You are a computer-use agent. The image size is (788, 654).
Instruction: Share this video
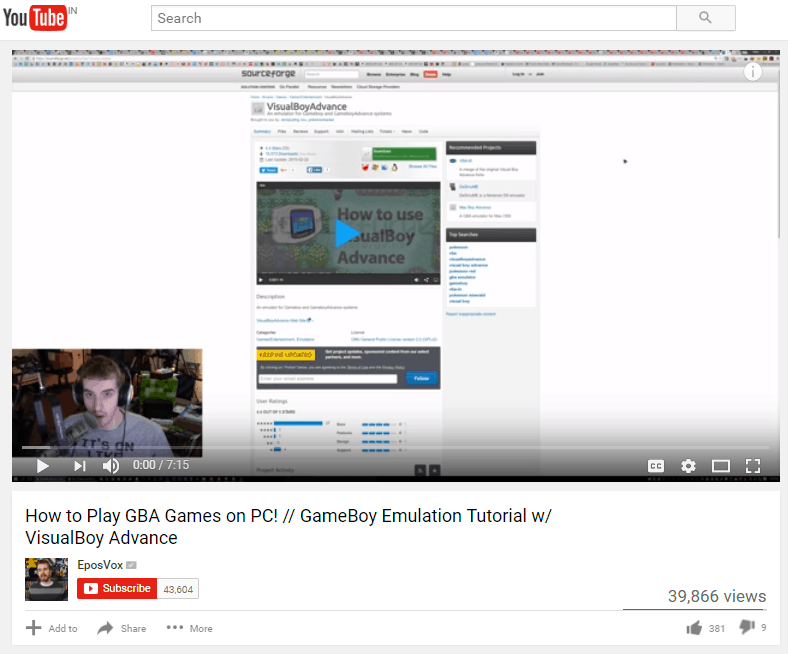click(x=122, y=628)
